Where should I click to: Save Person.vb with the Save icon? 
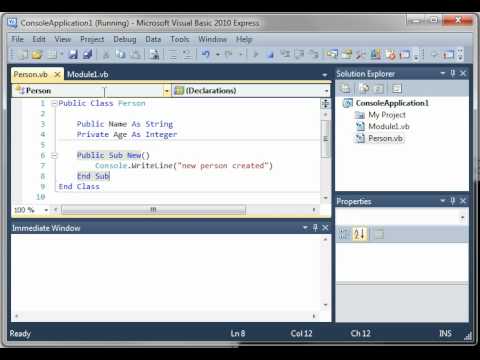73,54
